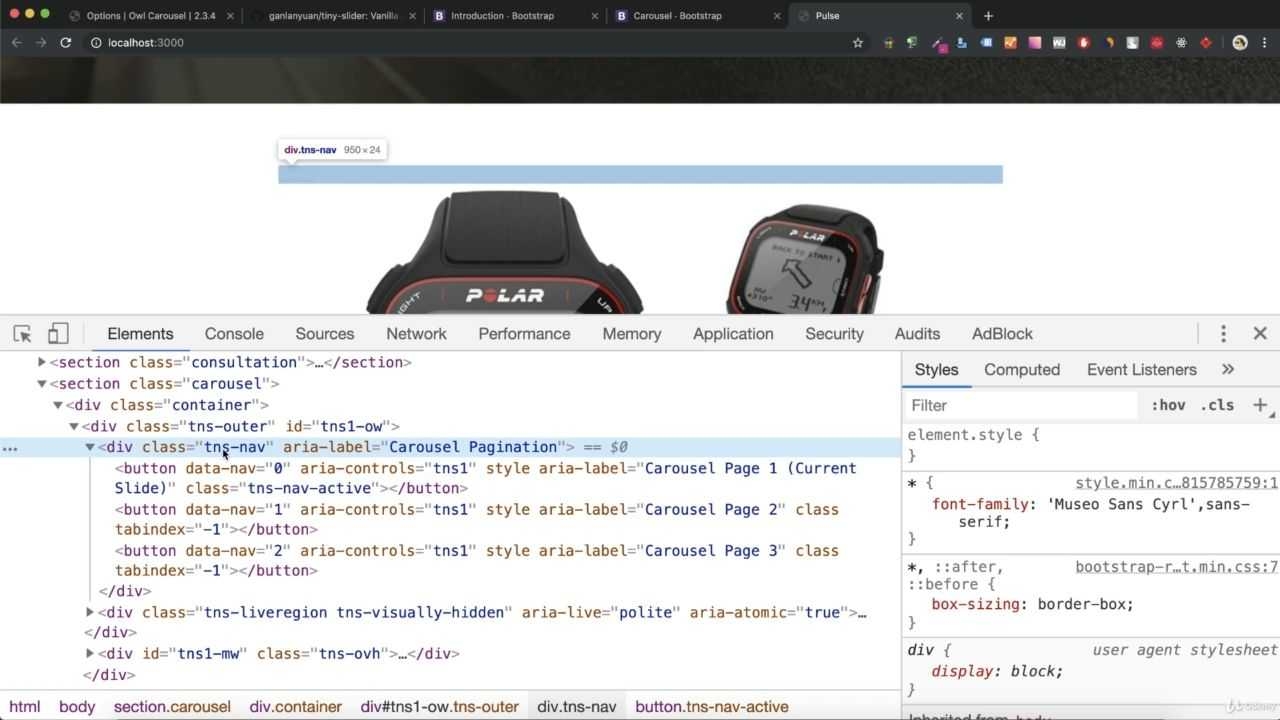Select div#tns1-ow.tns-outer breadcrumb
Screen dimensions: 1280x720
(x=440, y=706)
